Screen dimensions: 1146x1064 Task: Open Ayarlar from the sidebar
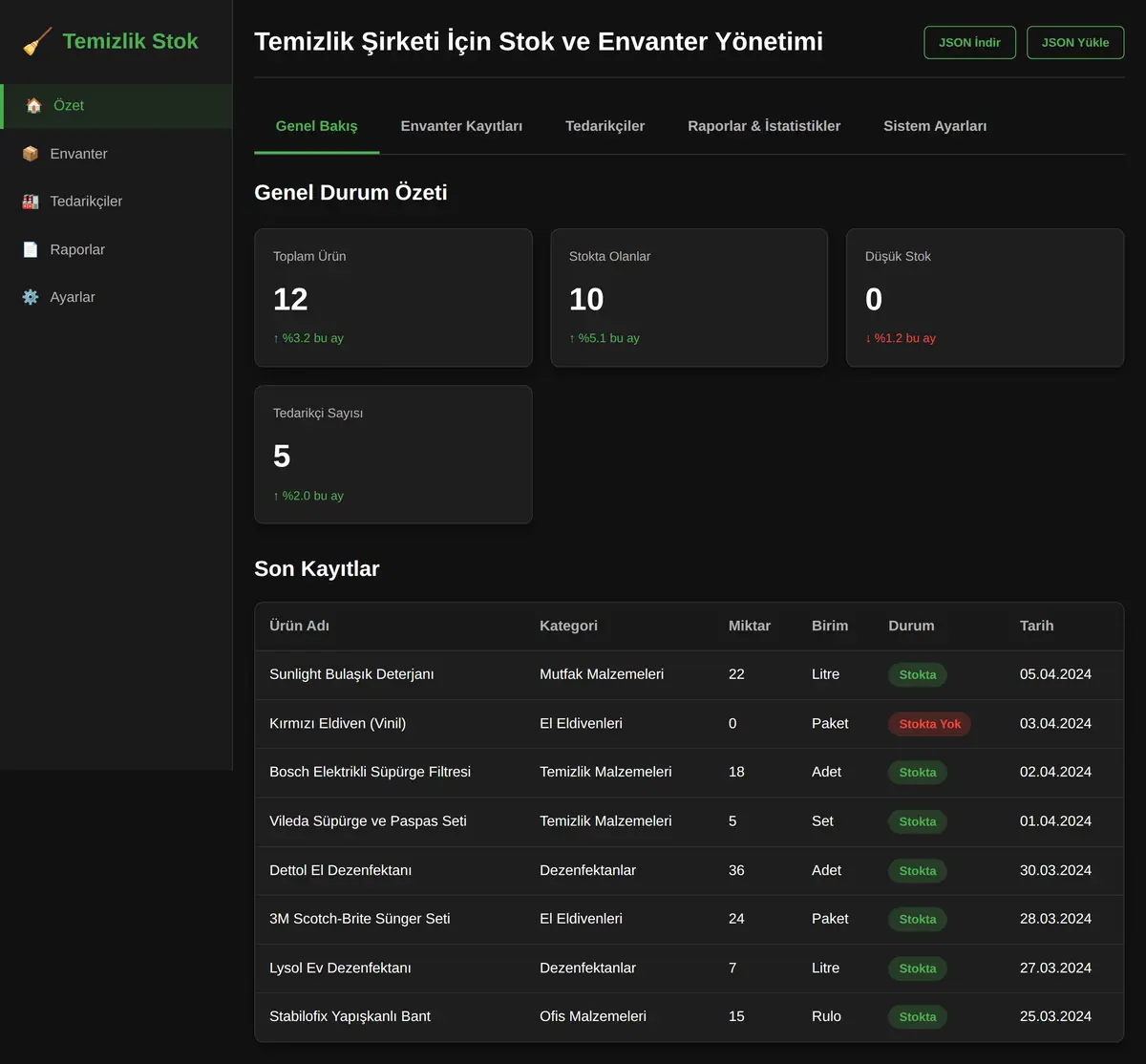[117, 297]
